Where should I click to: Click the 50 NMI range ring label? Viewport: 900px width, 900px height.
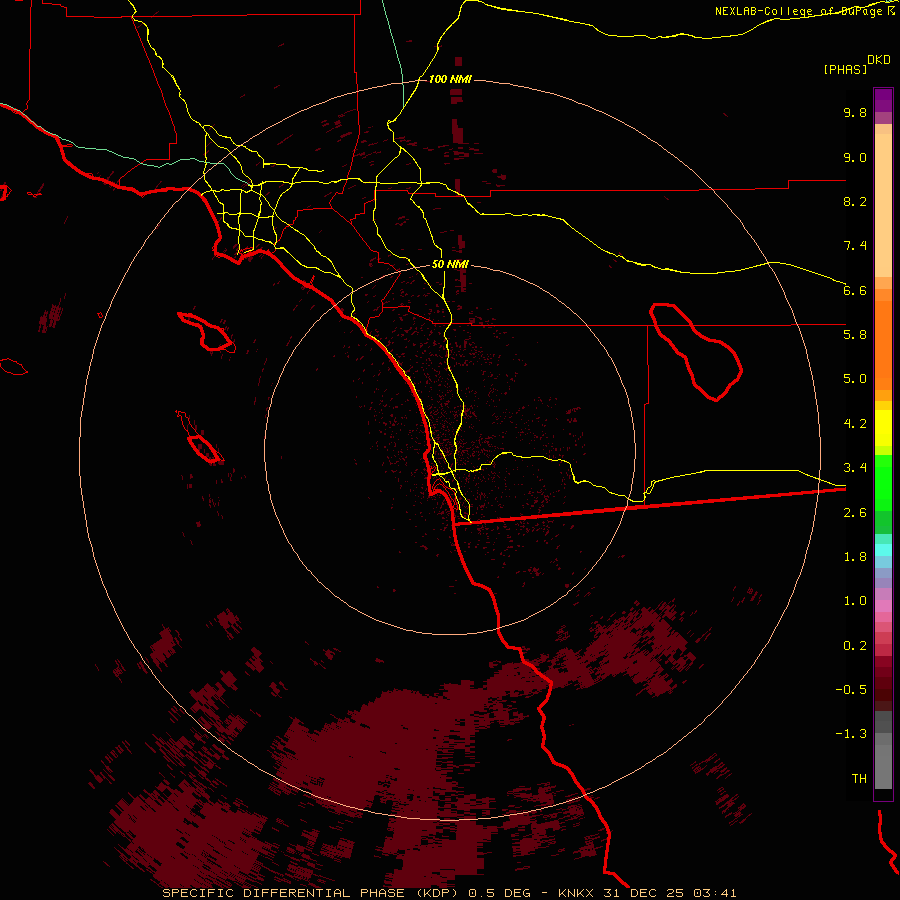(x=450, y=264)
